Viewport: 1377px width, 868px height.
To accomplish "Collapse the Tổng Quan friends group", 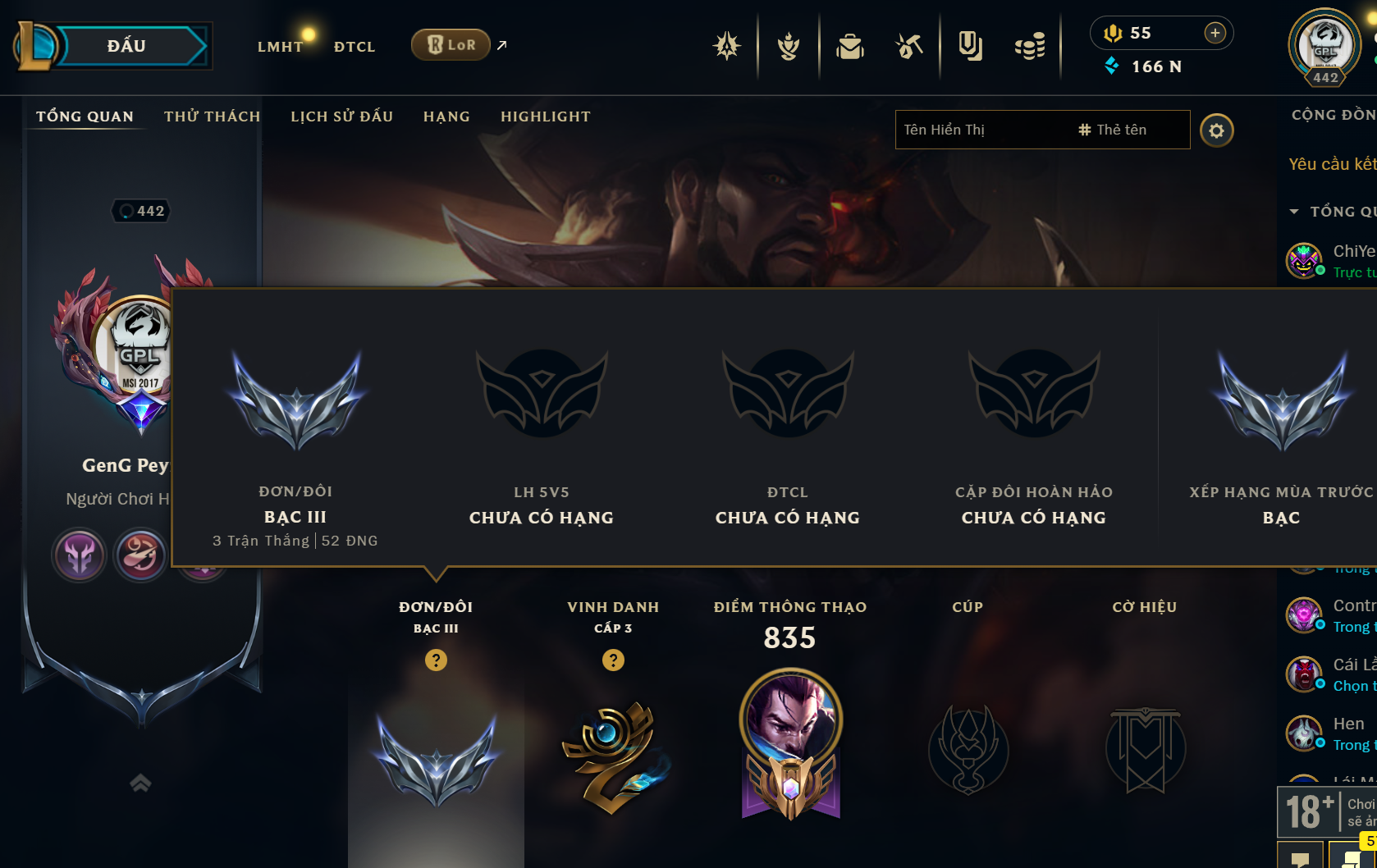I will (x=1294, y=212).
